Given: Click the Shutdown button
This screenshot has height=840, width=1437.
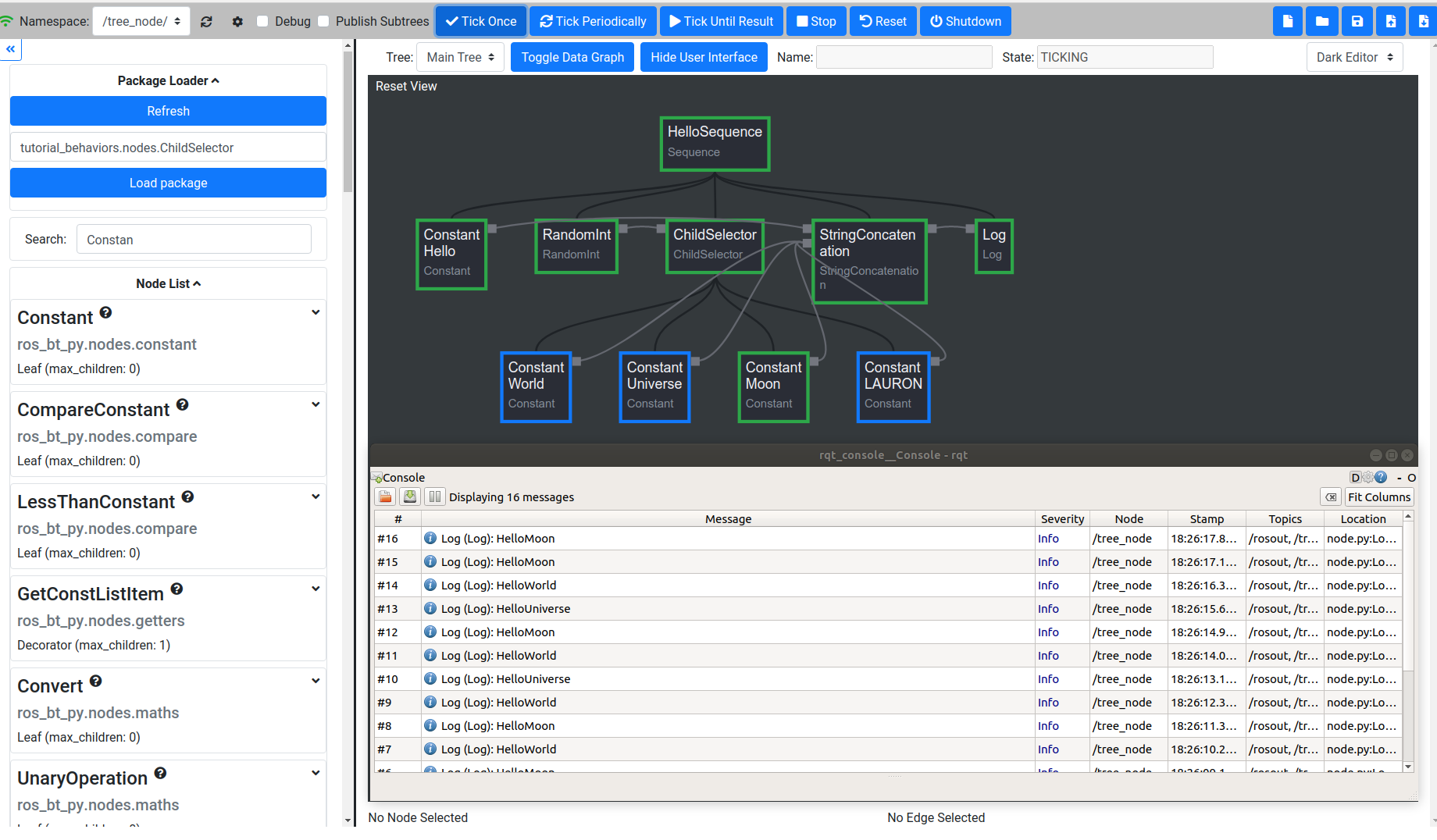Looking at the screenshot, I should coord(965,21).
